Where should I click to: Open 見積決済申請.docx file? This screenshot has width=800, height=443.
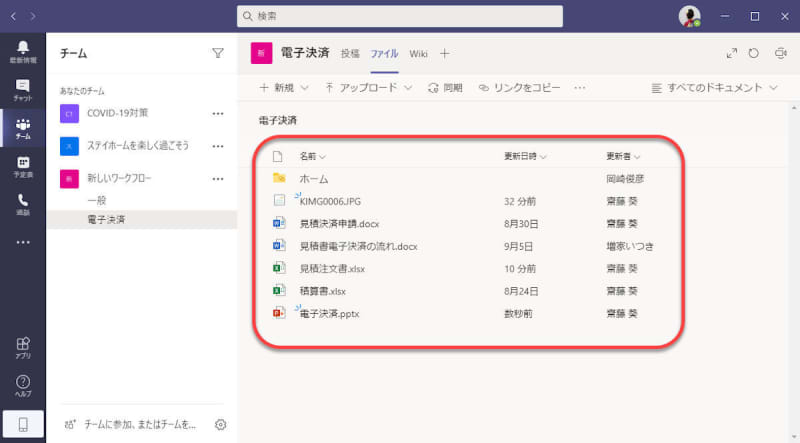point(339,224)
